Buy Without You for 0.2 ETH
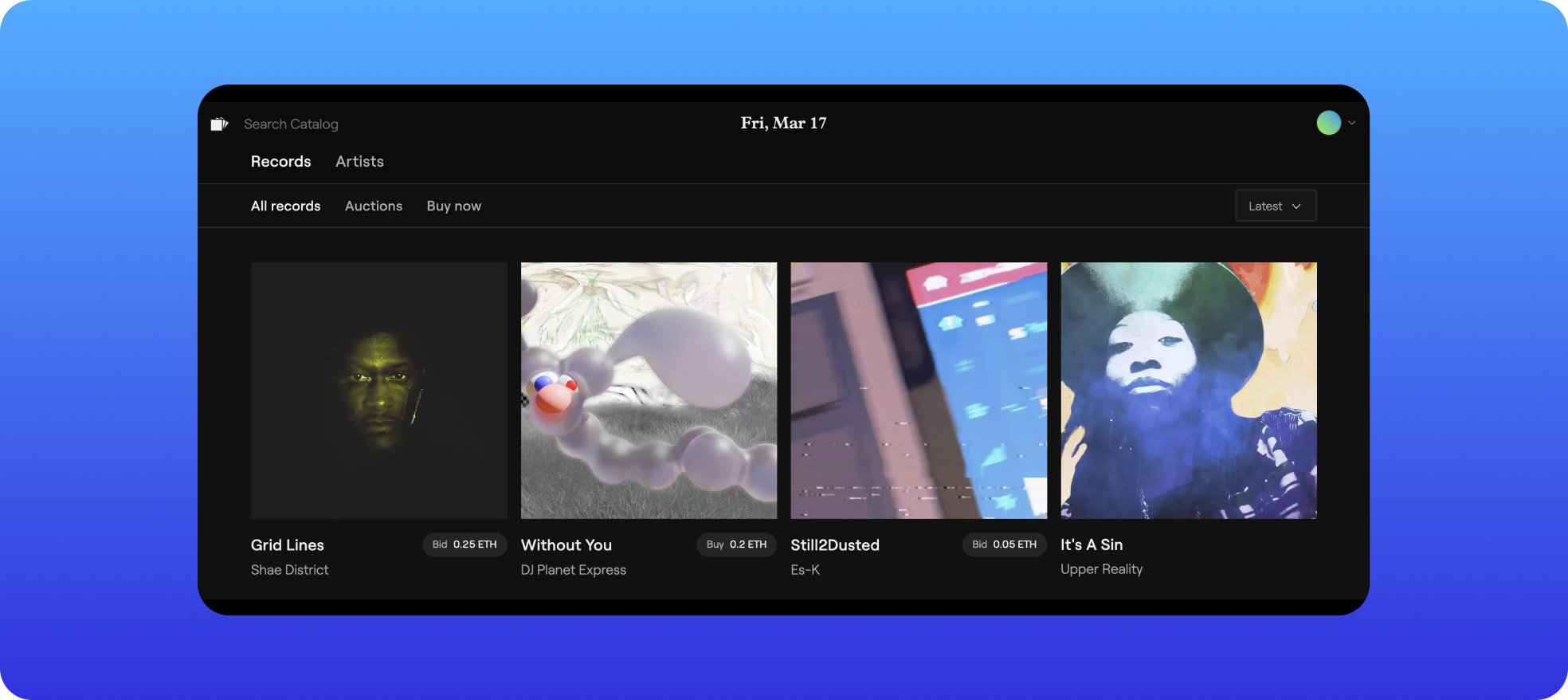The width and height of the screenshot is (1568, 700). pos(736,545)
